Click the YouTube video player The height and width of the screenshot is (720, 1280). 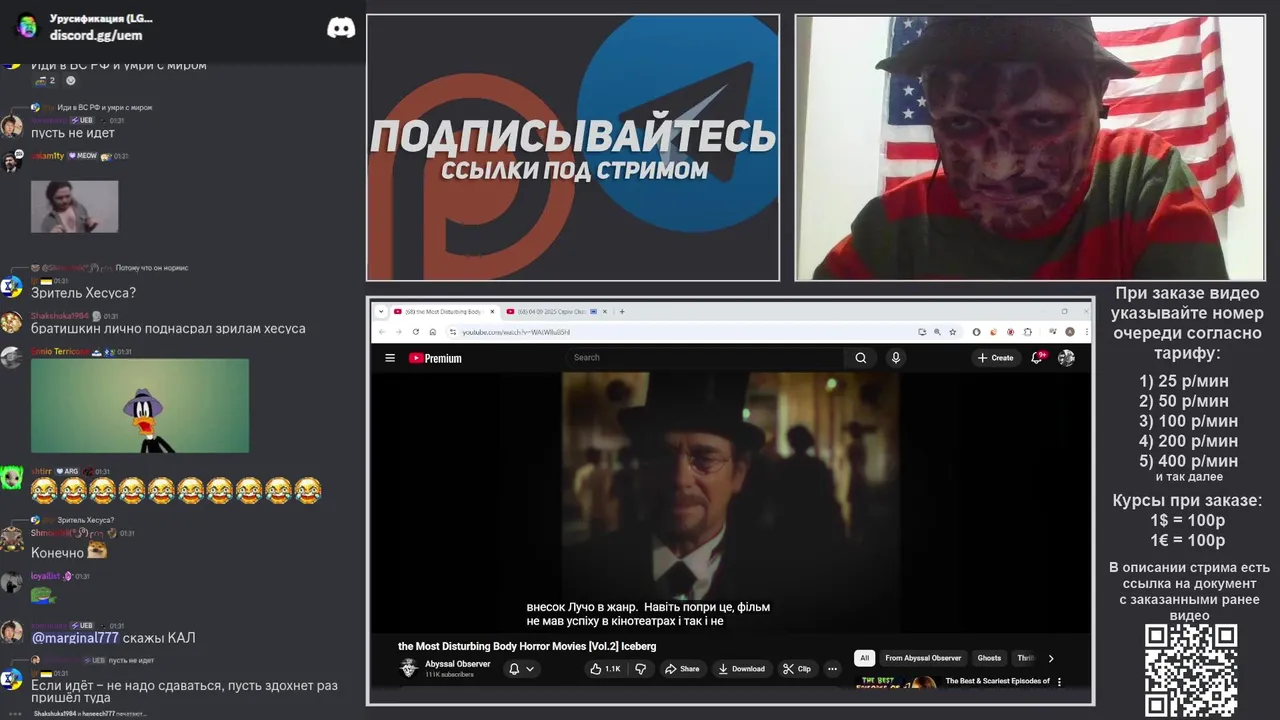[730, 503]
